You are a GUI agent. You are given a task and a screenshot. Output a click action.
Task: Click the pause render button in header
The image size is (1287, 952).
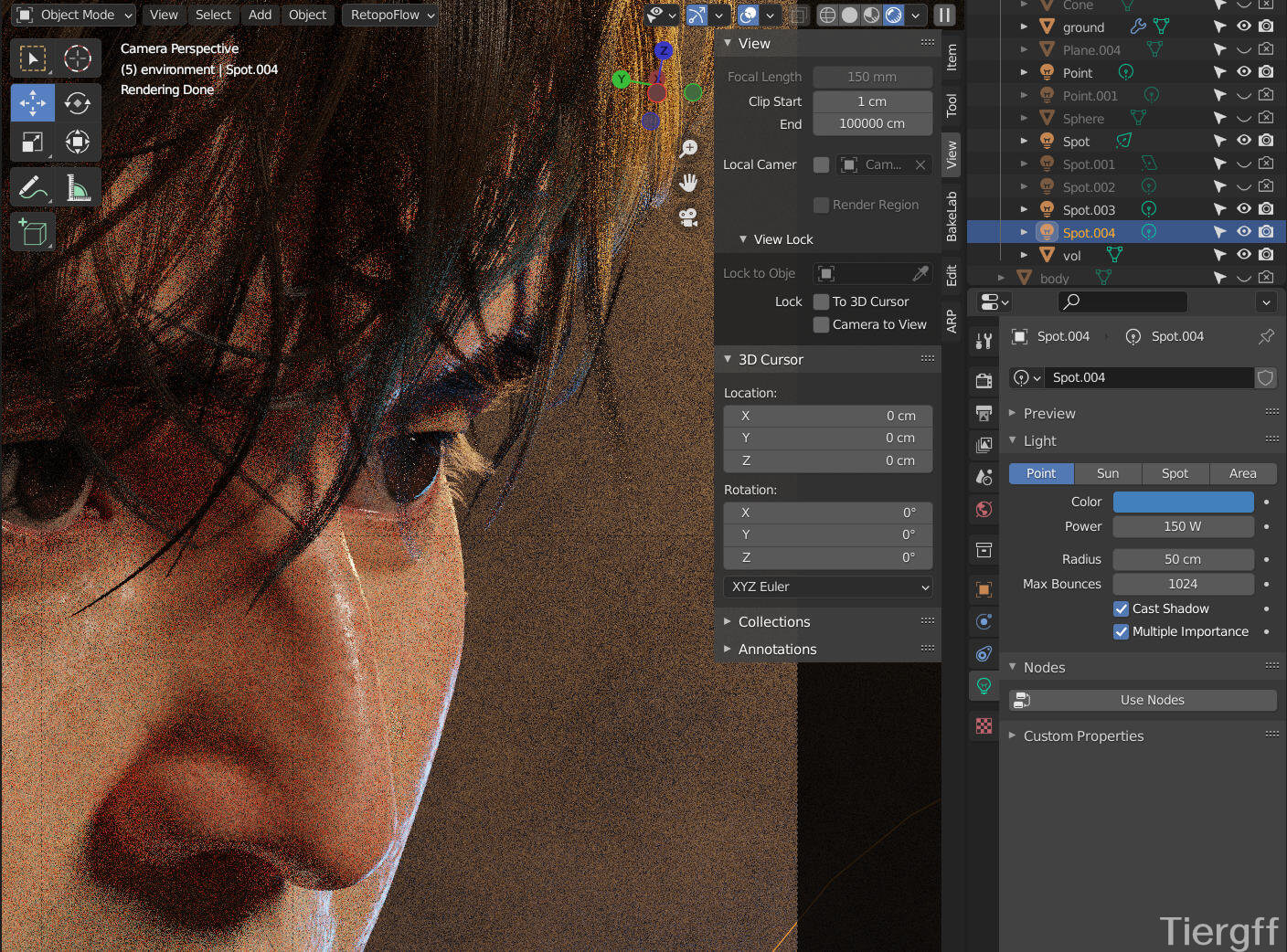point(944,15)
